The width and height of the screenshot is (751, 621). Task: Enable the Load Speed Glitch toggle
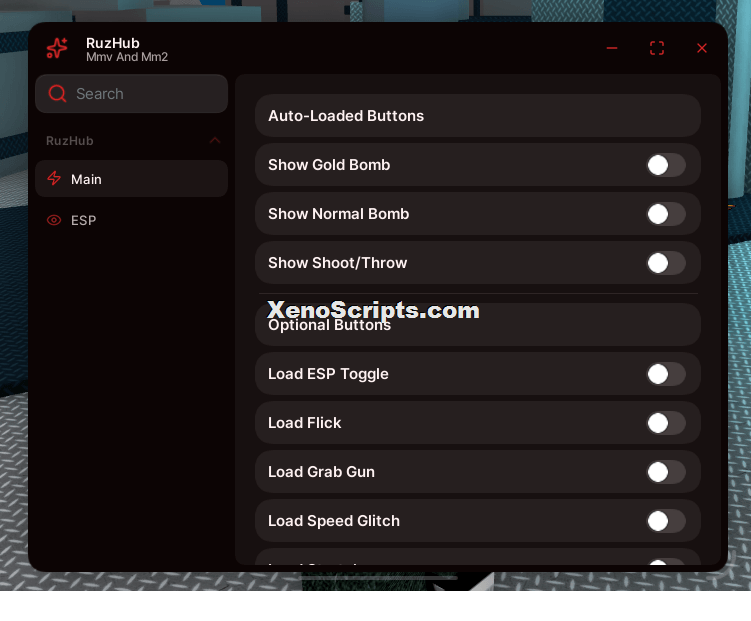(666, 521)
